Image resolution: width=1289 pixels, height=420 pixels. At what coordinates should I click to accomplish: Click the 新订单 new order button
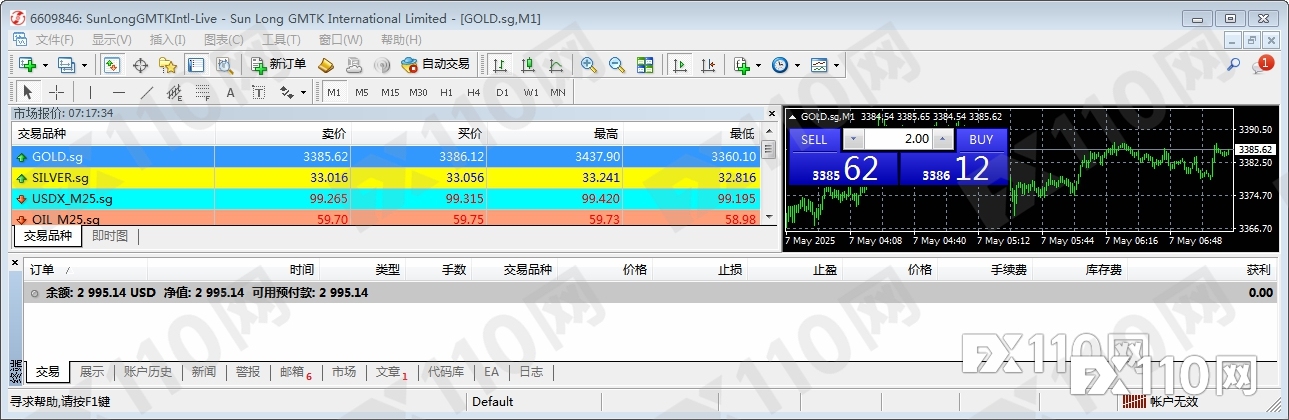279,65
